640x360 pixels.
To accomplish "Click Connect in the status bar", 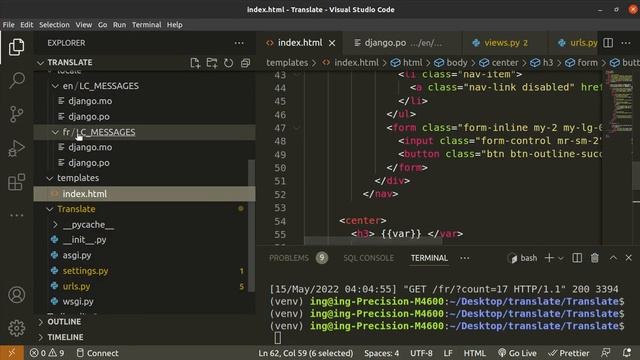I will (98, 353).
